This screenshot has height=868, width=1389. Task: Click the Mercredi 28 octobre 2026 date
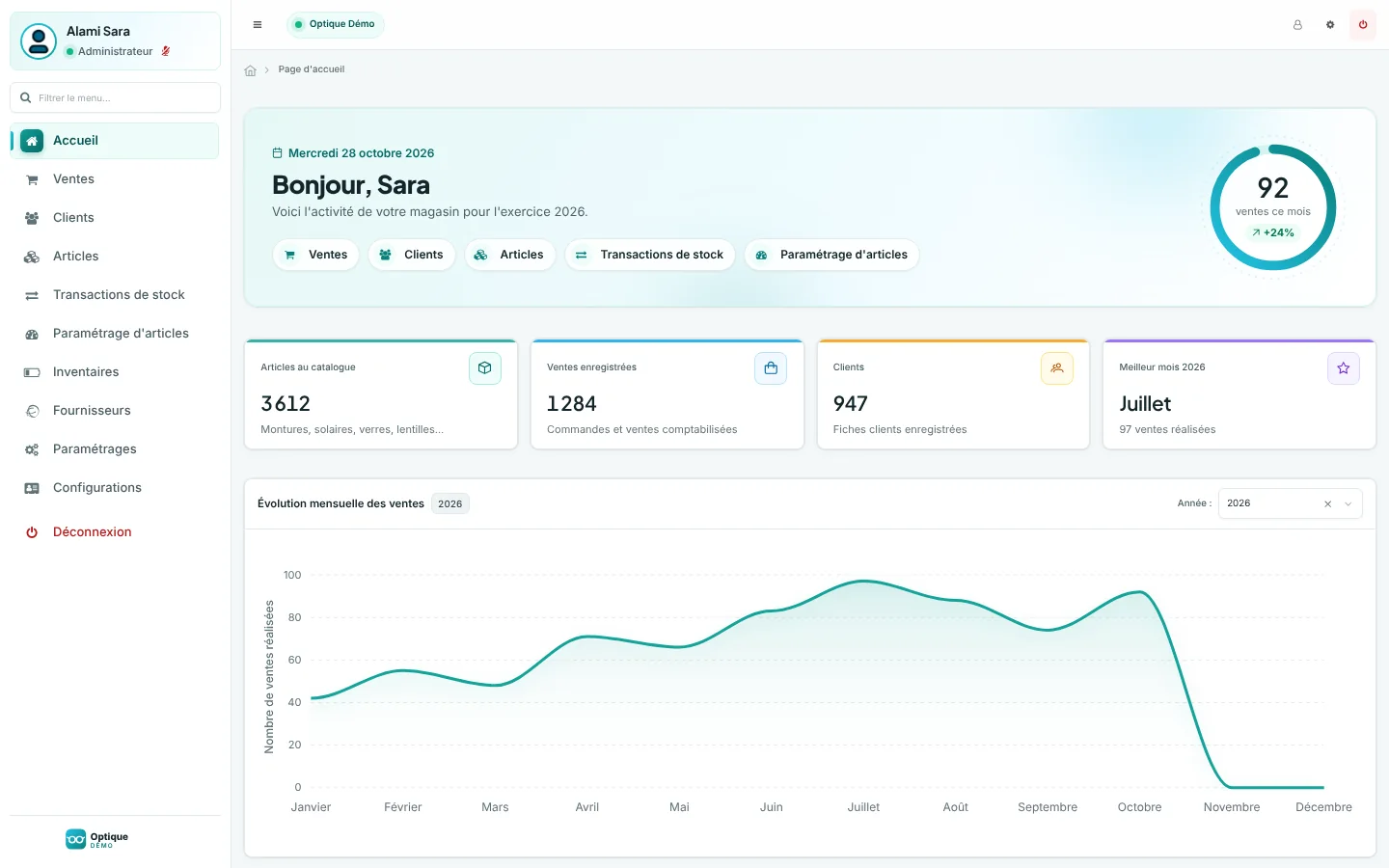click(x=362, y=153)
